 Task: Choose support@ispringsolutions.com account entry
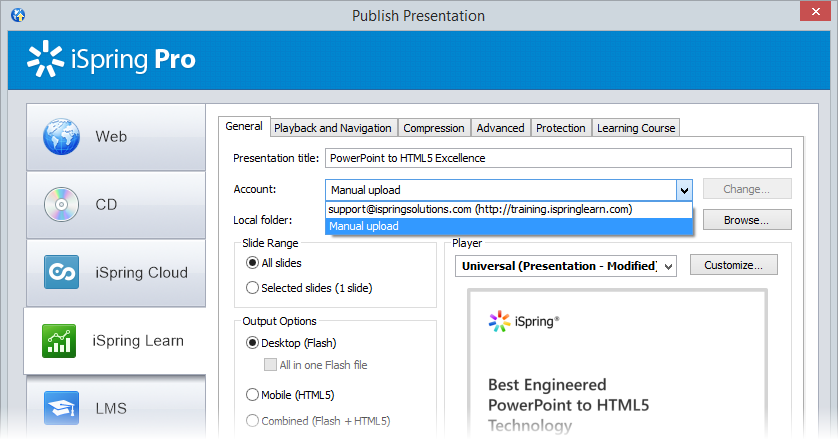pos(509,209)
